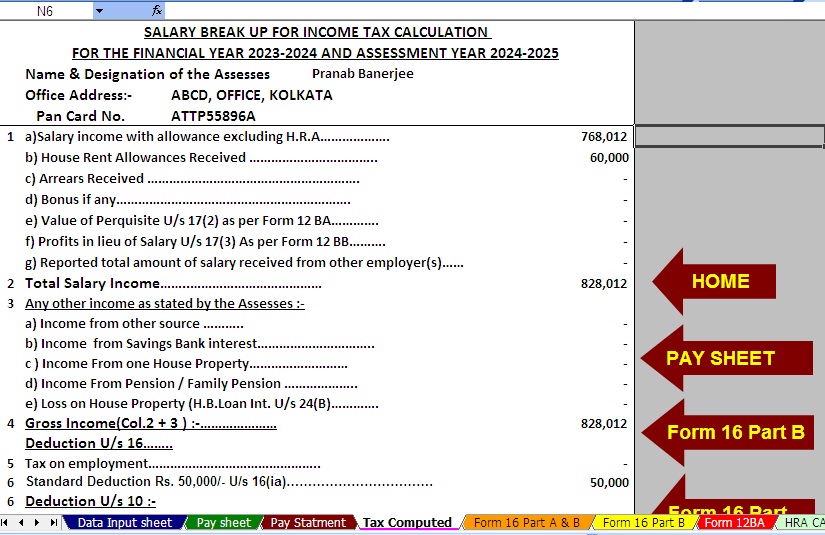Viewport: 825px width, 535px height.
Task: Click the Deduction U/s 10 heading
Action: [x=90, y=501]
